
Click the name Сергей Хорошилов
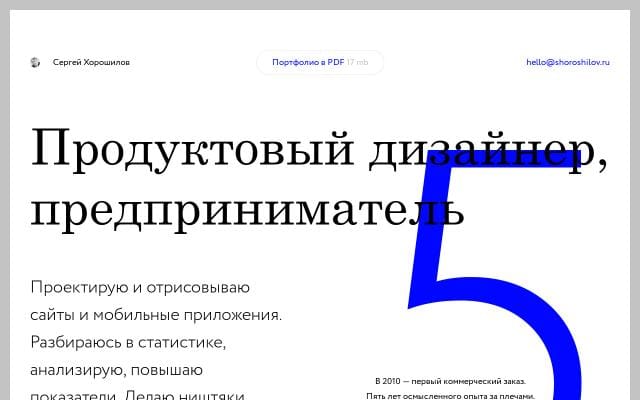(x=91, y=62)
